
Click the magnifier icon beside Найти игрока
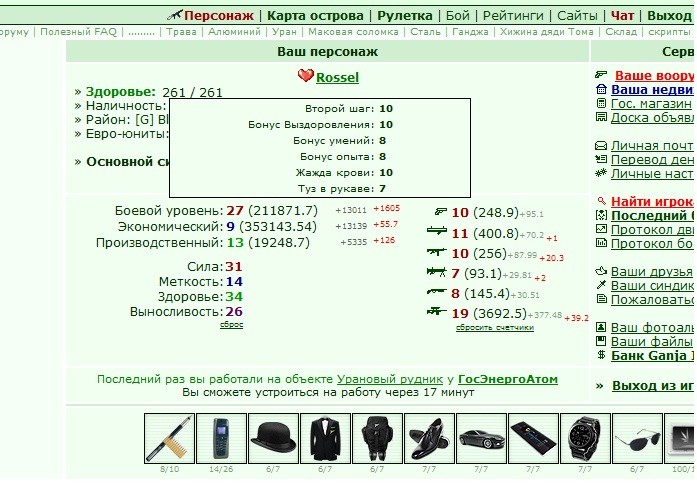(x=601, y=201)
